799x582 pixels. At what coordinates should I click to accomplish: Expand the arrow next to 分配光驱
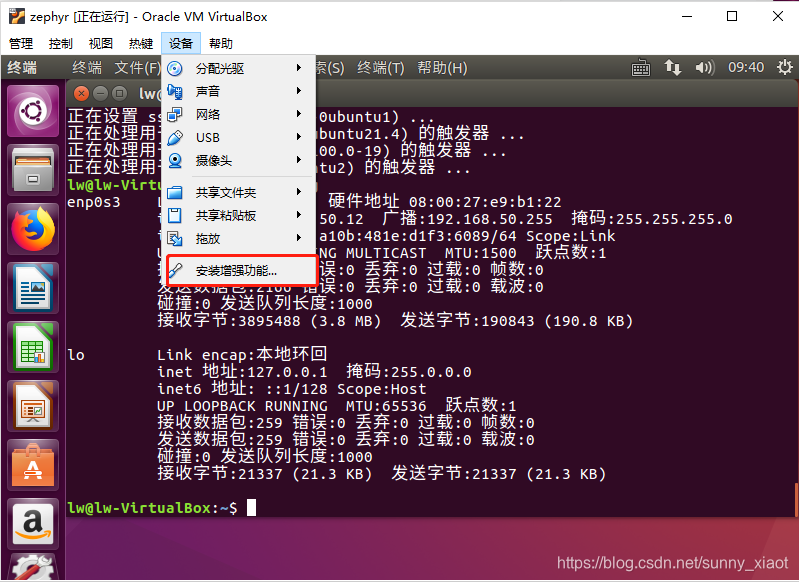299,68
